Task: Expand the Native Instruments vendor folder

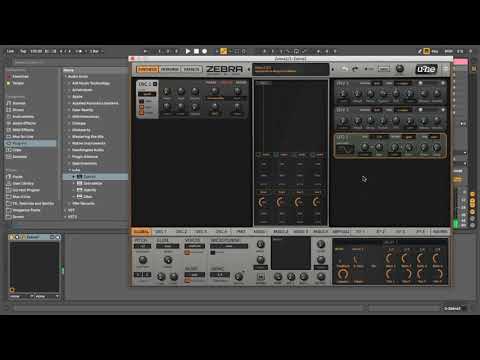Action: [70, 143]
